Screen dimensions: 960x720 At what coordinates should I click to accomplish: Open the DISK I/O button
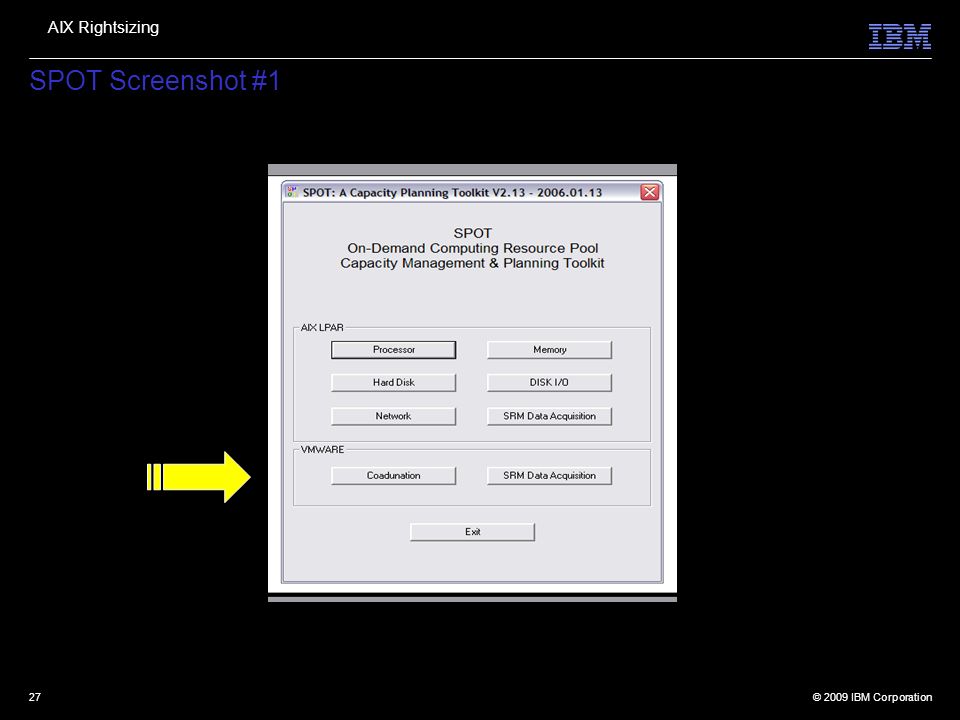click(549, 383)
